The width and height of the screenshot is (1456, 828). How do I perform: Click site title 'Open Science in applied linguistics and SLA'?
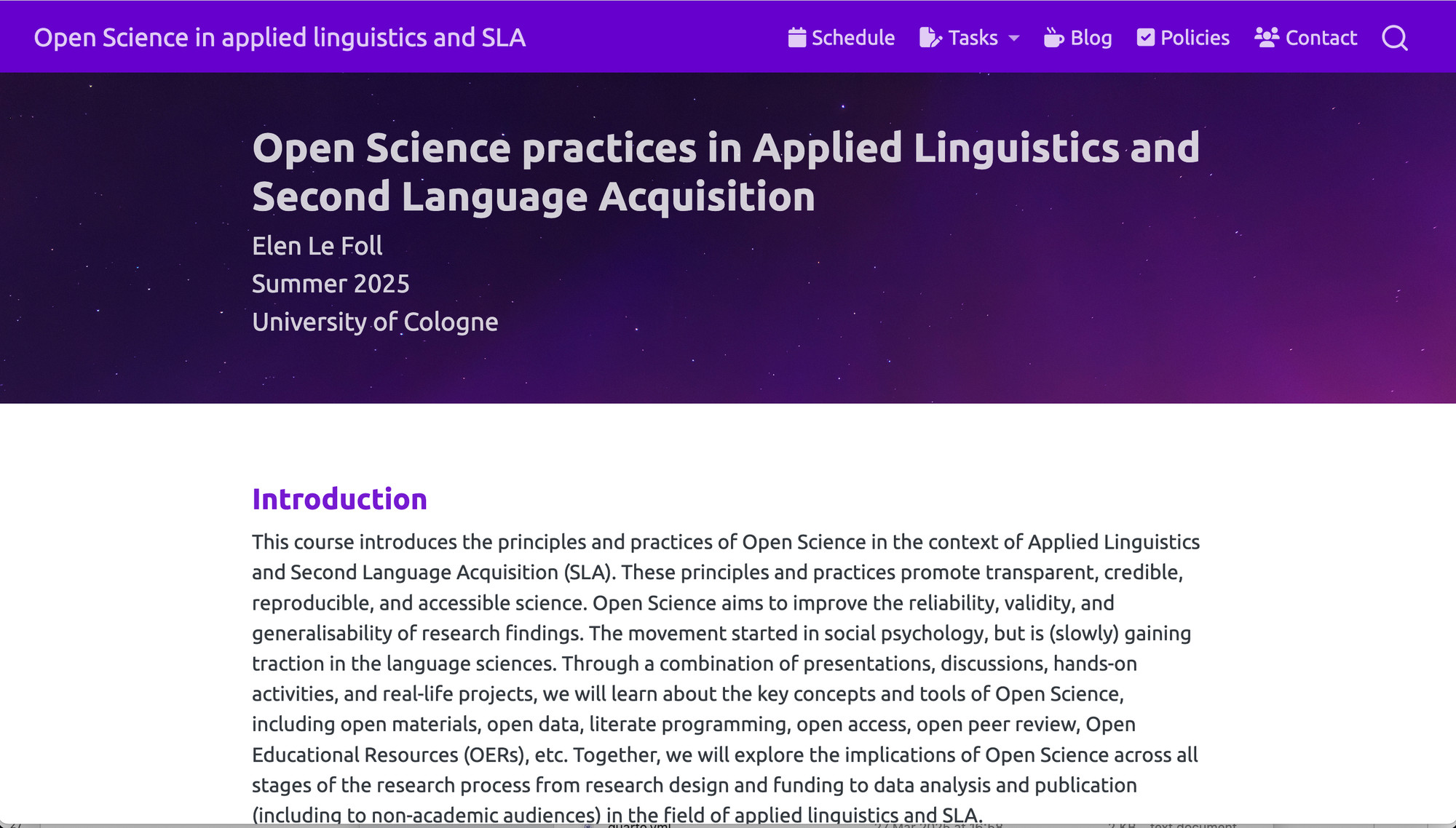[x=280, y=38]
